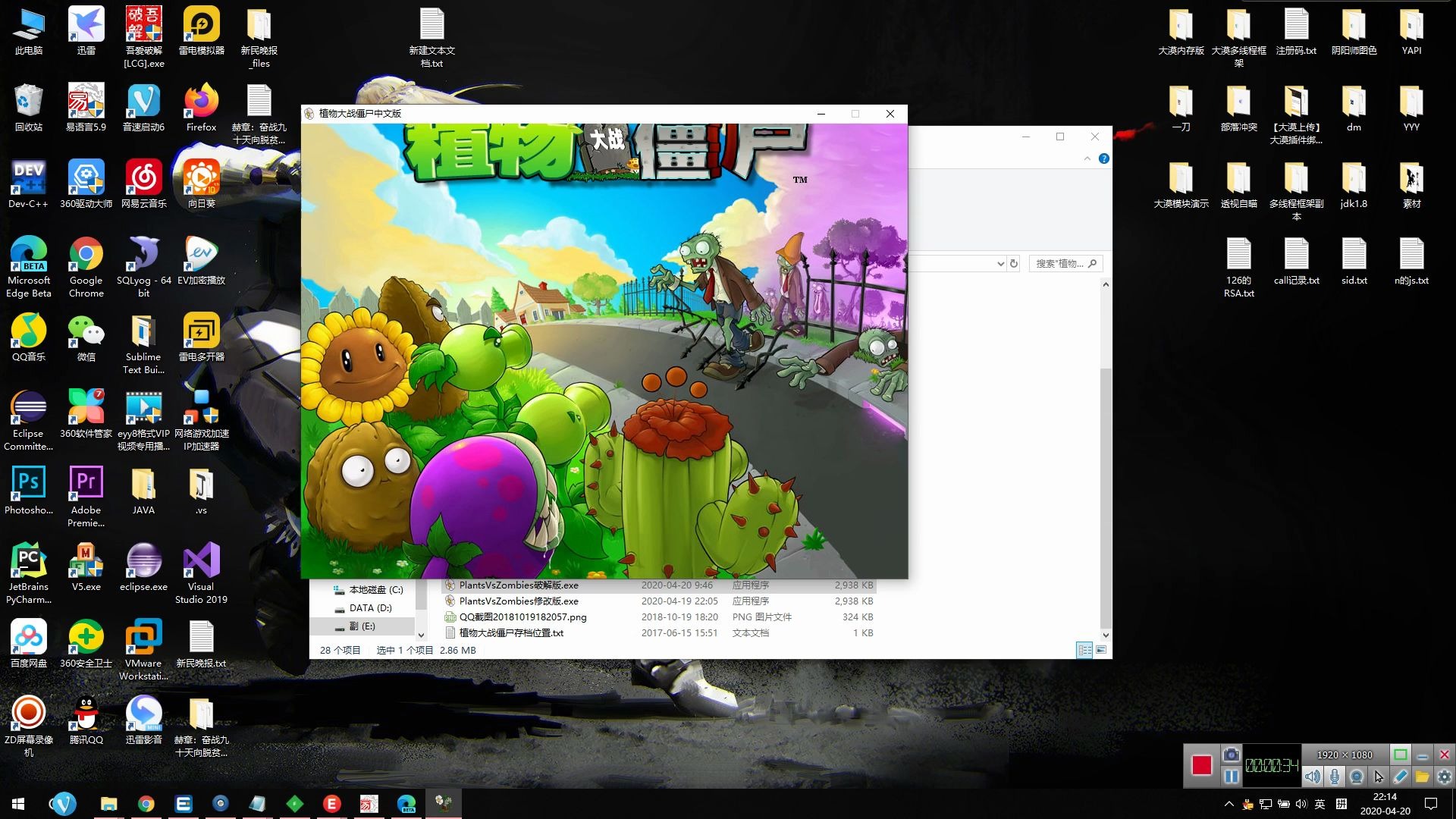Viewport: 1456px width, 819px height.
Task: Open Explorer help question mark
Action: 1103,158
